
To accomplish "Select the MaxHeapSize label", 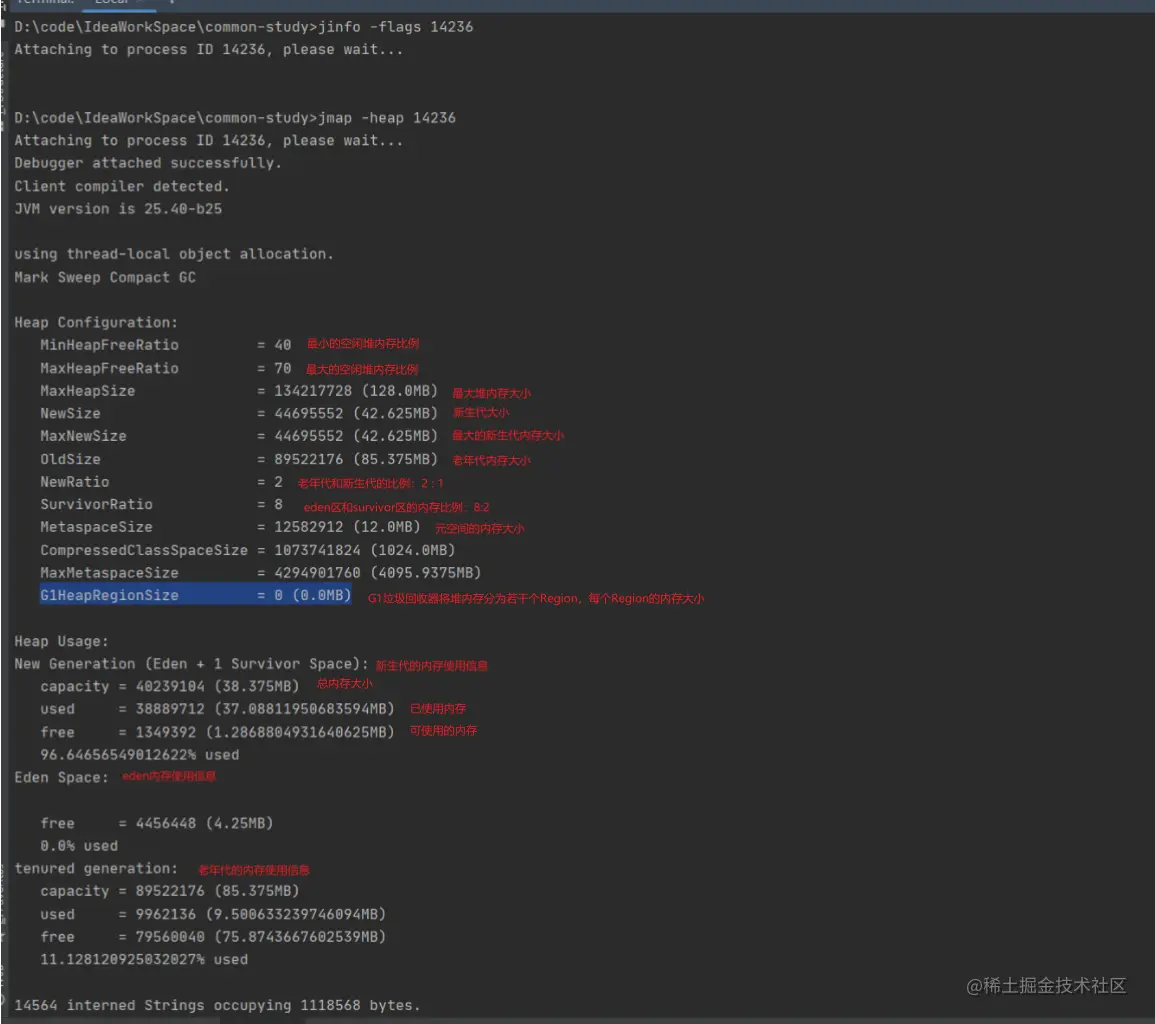I will (x=88, y=391).
